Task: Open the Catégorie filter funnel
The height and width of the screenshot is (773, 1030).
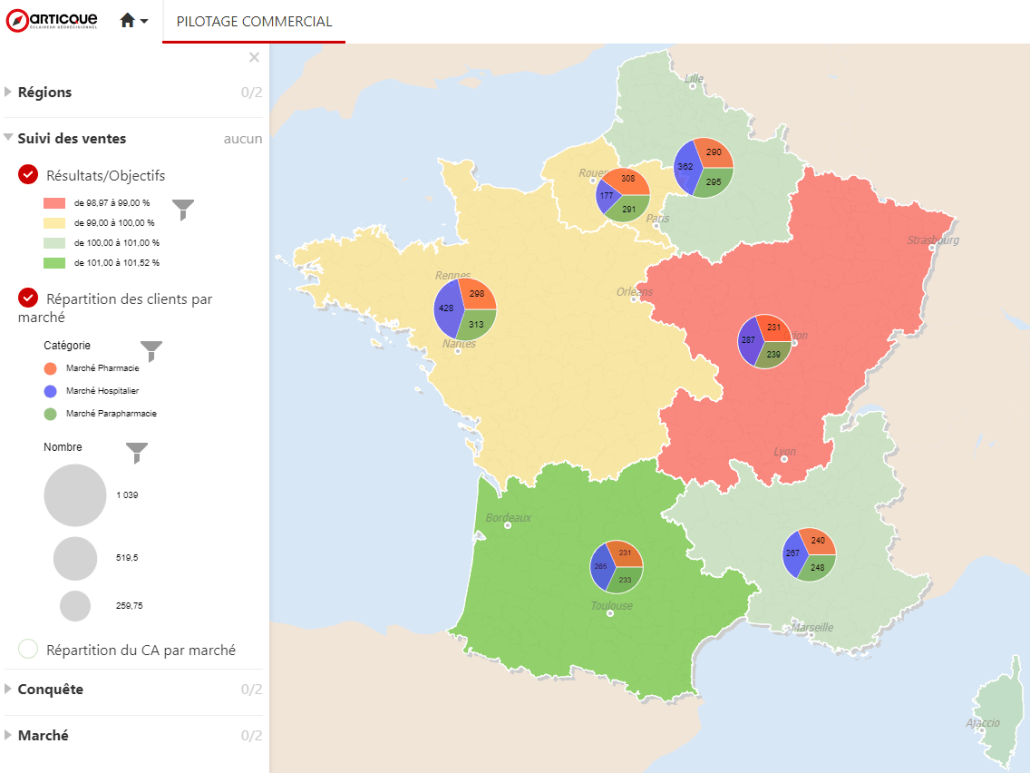Action: point(151,350)
